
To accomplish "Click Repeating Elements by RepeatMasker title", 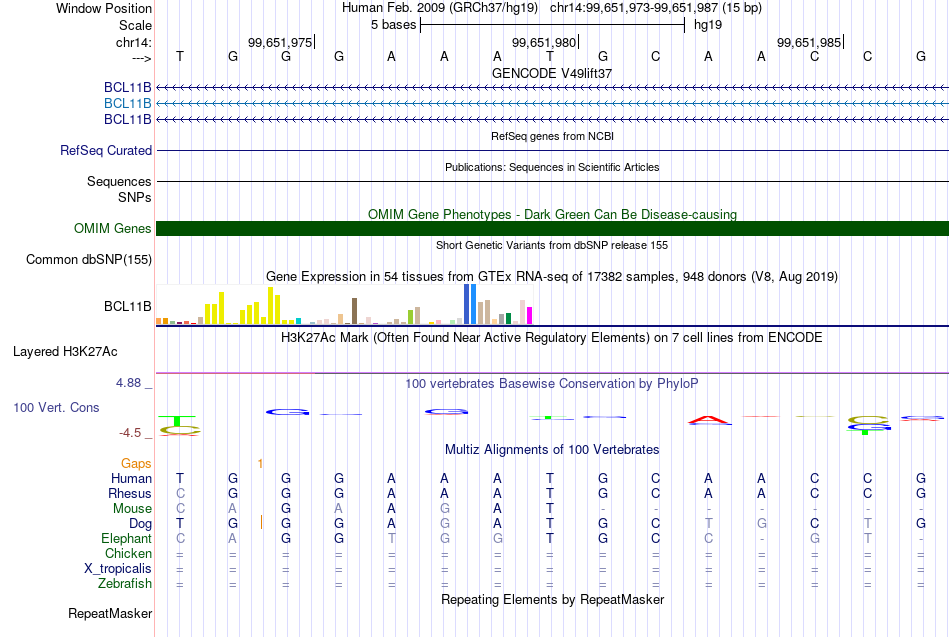I will (552, 599).
